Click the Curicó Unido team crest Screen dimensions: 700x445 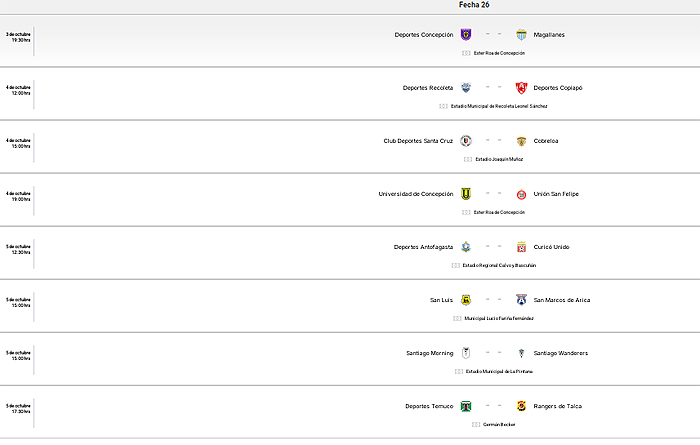point(521,247)
